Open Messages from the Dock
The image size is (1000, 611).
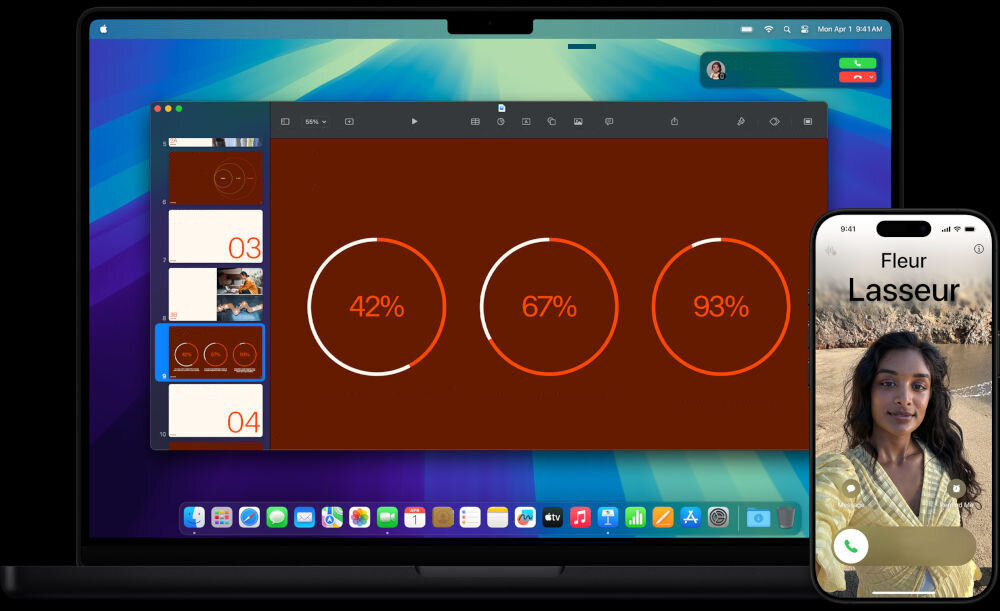point(277,517)
